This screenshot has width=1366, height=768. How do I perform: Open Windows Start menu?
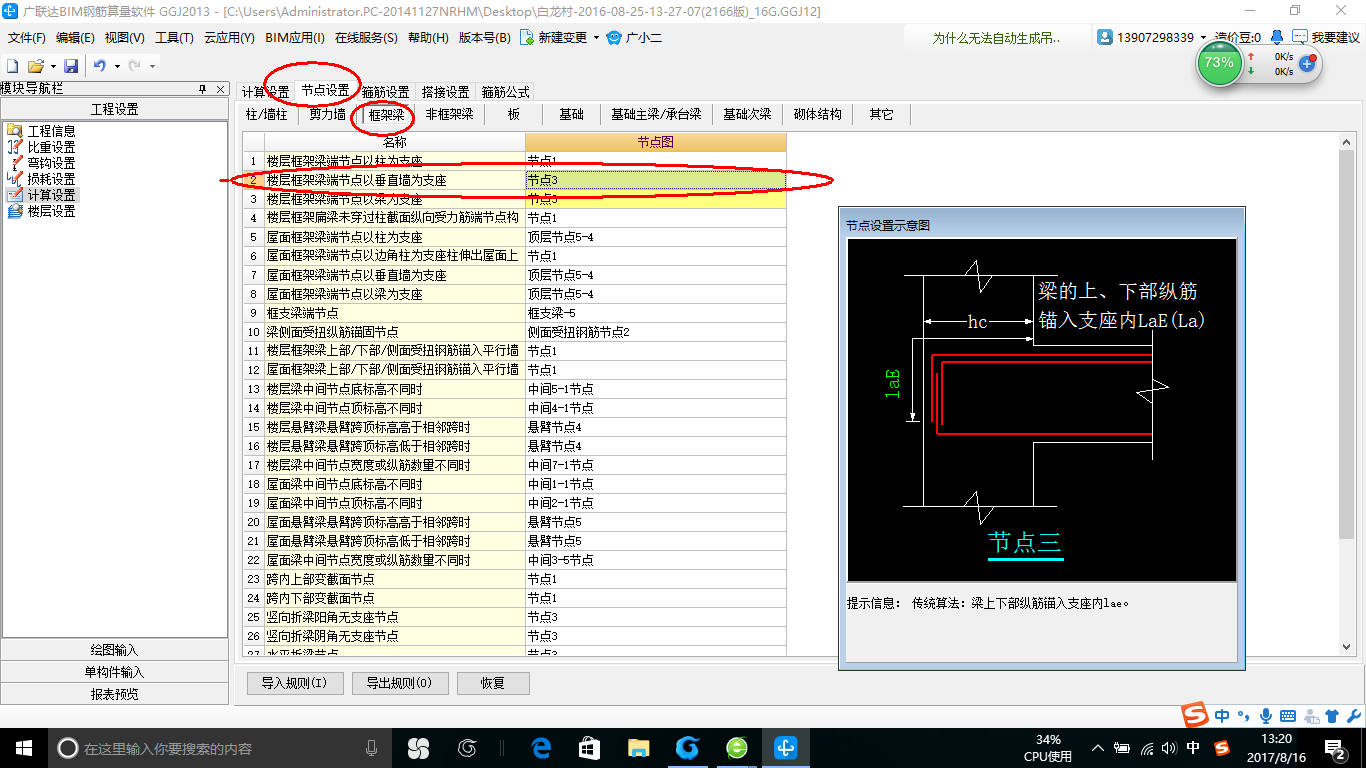[24, 747]
